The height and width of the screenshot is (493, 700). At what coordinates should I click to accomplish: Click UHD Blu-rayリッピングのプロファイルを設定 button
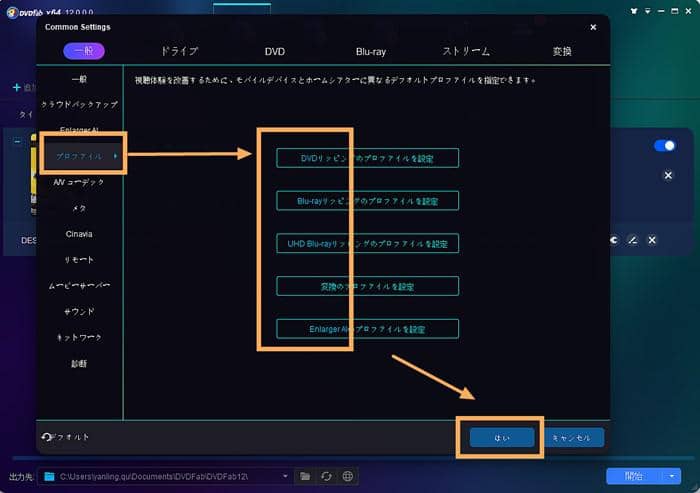(367, 243)
